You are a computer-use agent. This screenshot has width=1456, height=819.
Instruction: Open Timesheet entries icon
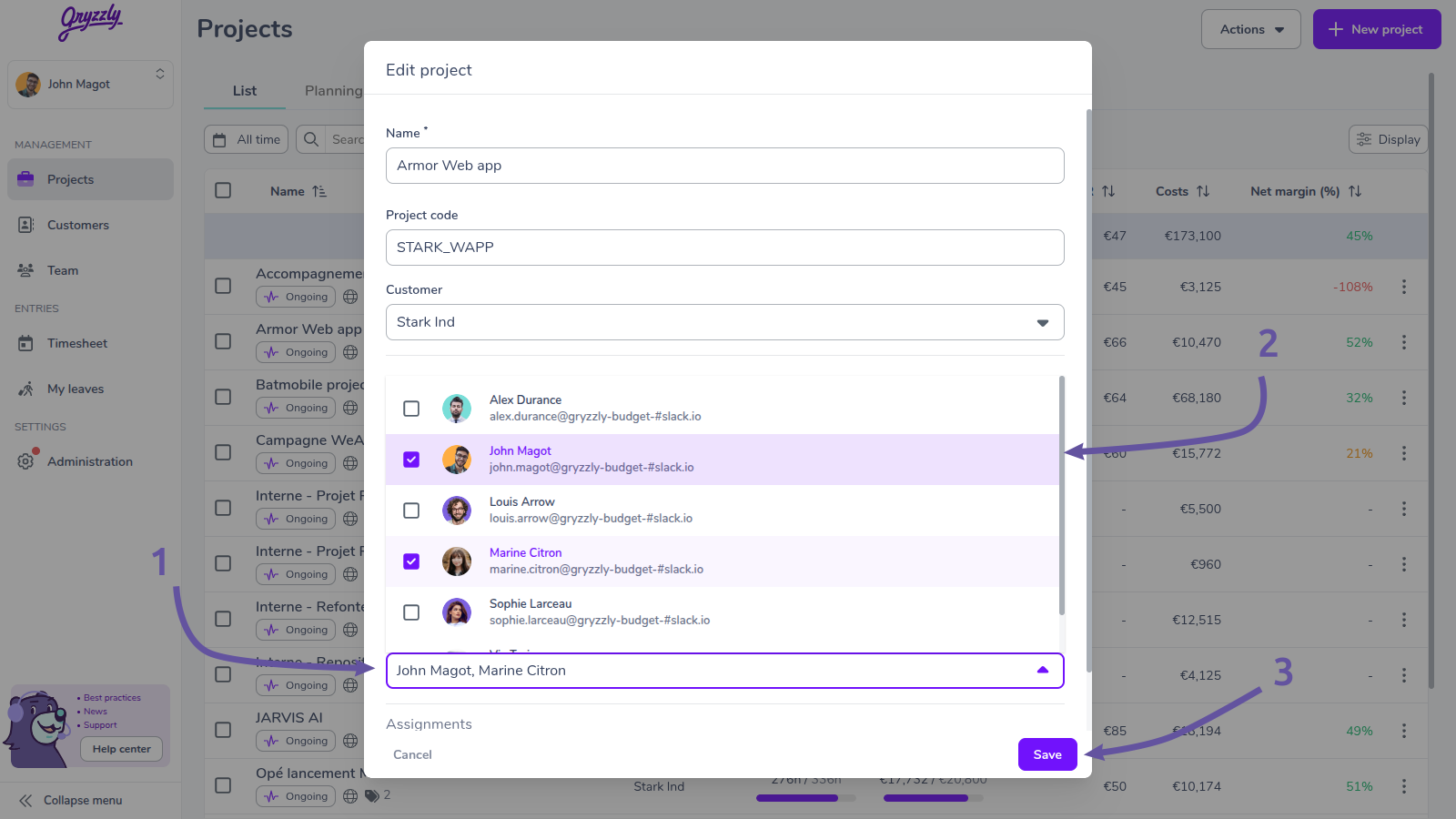coord(26,343)
